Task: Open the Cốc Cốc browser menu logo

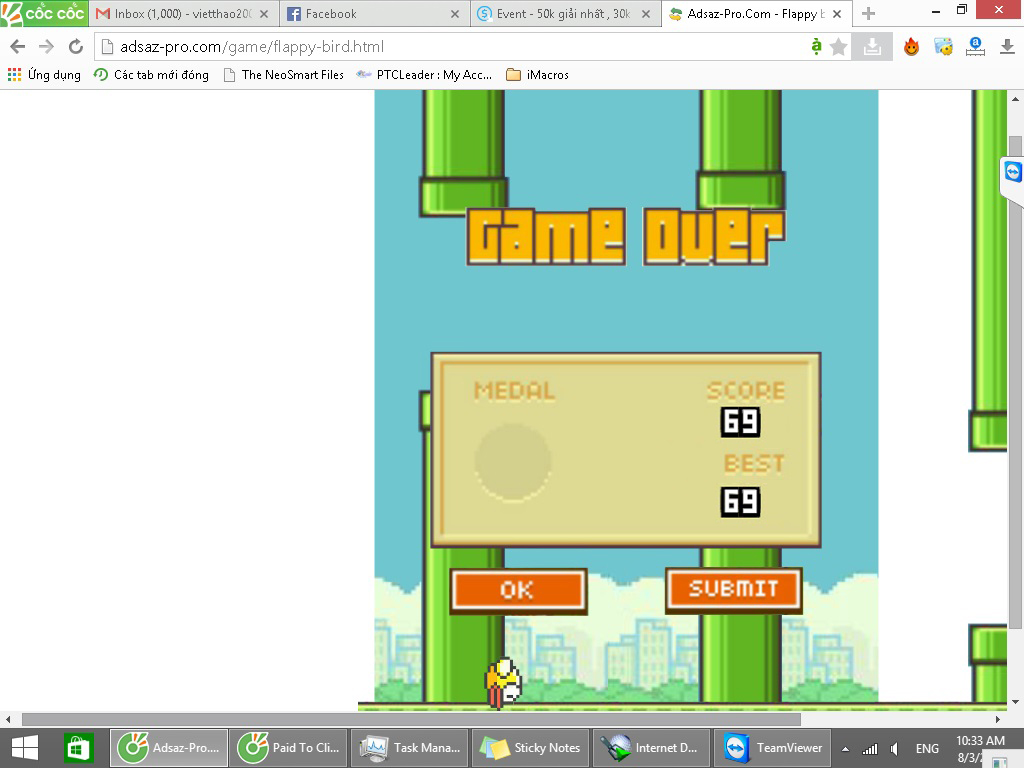Action: click(44, 13)
